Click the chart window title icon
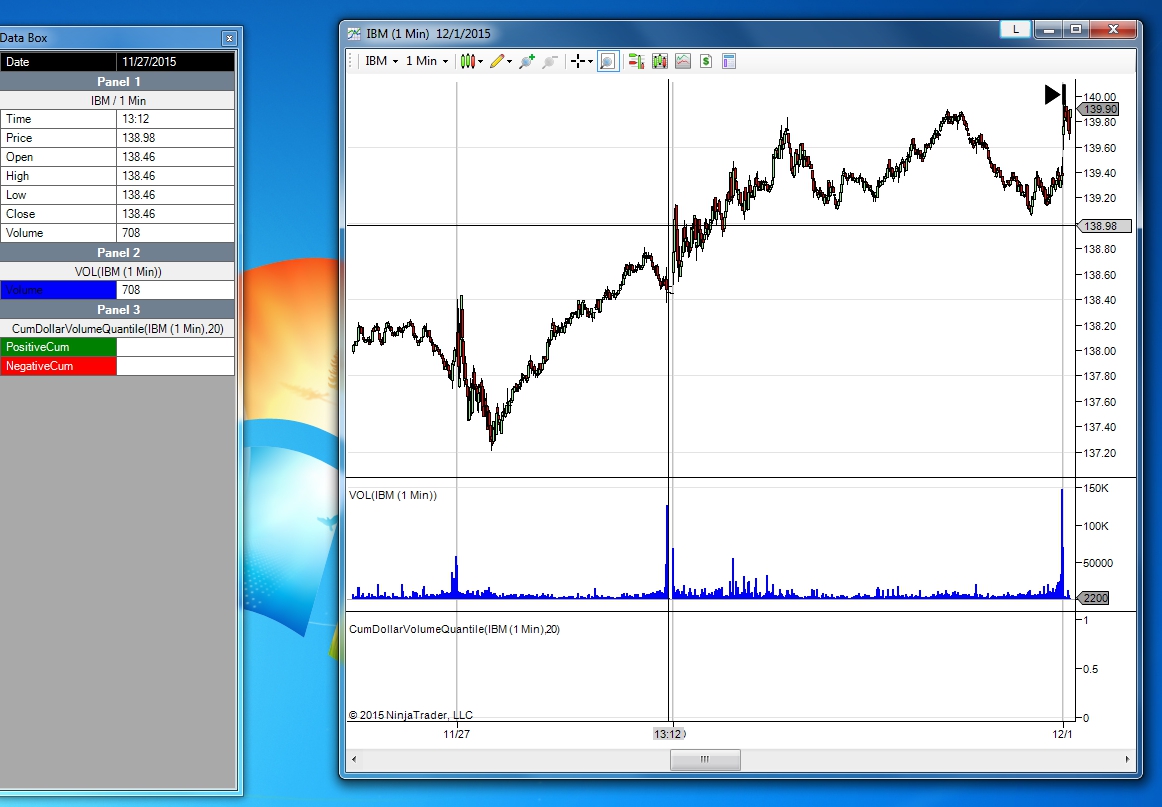Image resolution: width=1162 pixels, height=807 pixels. 354,33
